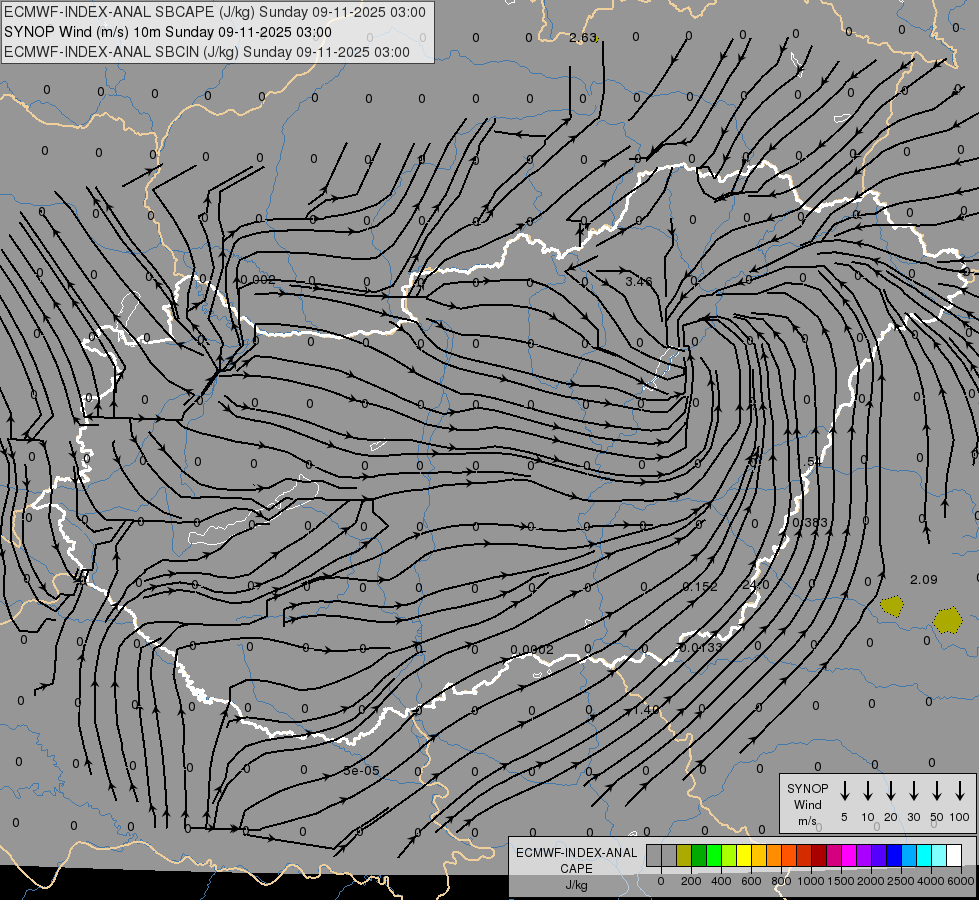Pick the pure yellow CAPE legend swatch
This screenshot has height=900, width=979.
coord(744,855)
